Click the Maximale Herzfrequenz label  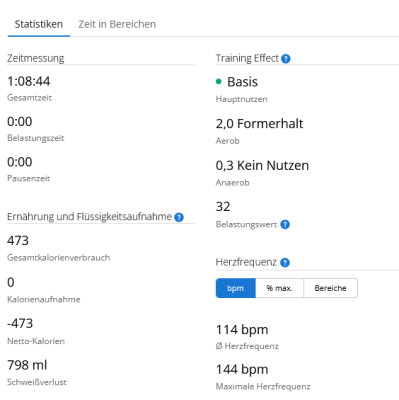(x=263, y=387)
